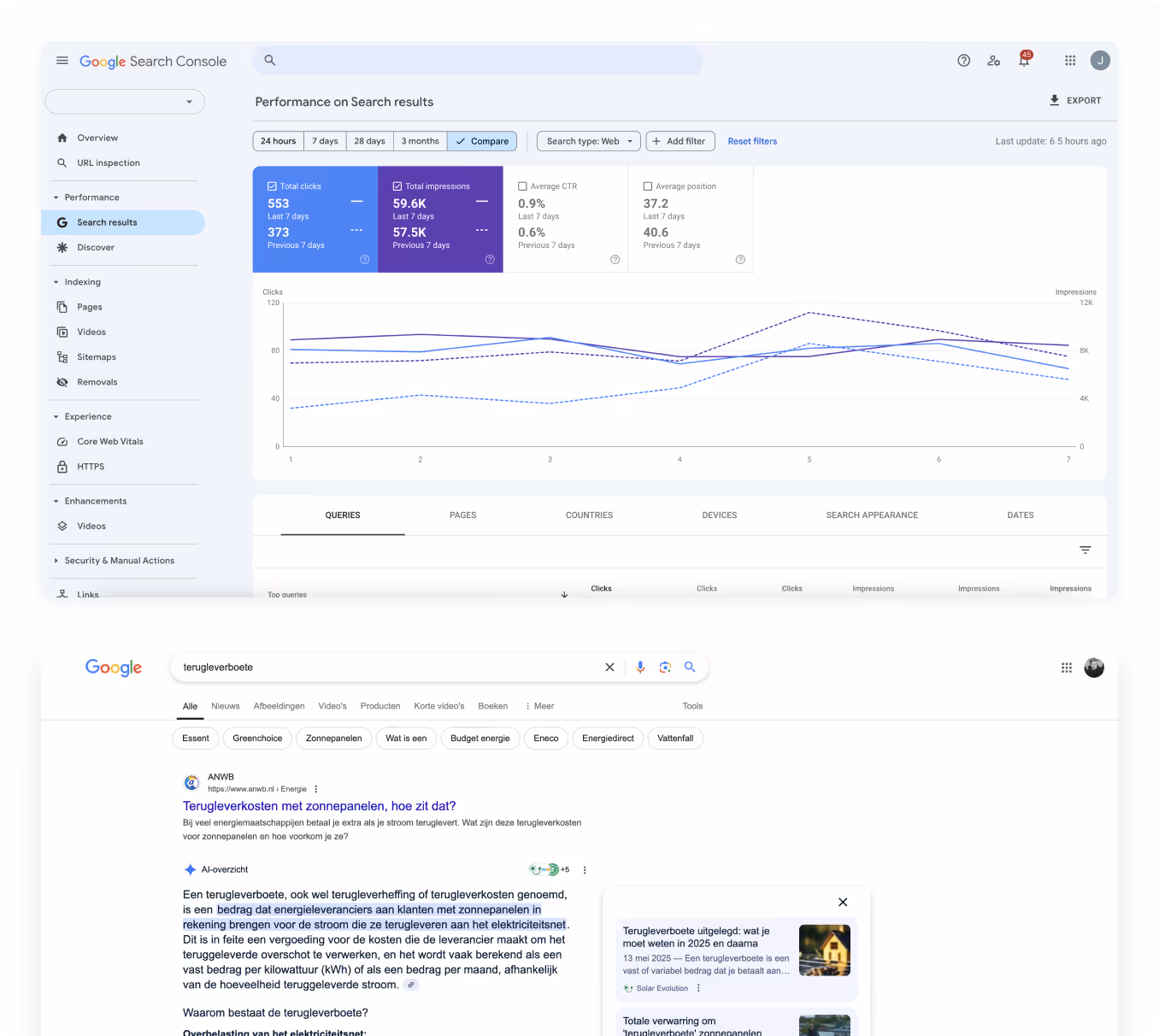Click the Reset filters link
The height and width of the screenshot is (1036, 1159).
coord(752,141)
